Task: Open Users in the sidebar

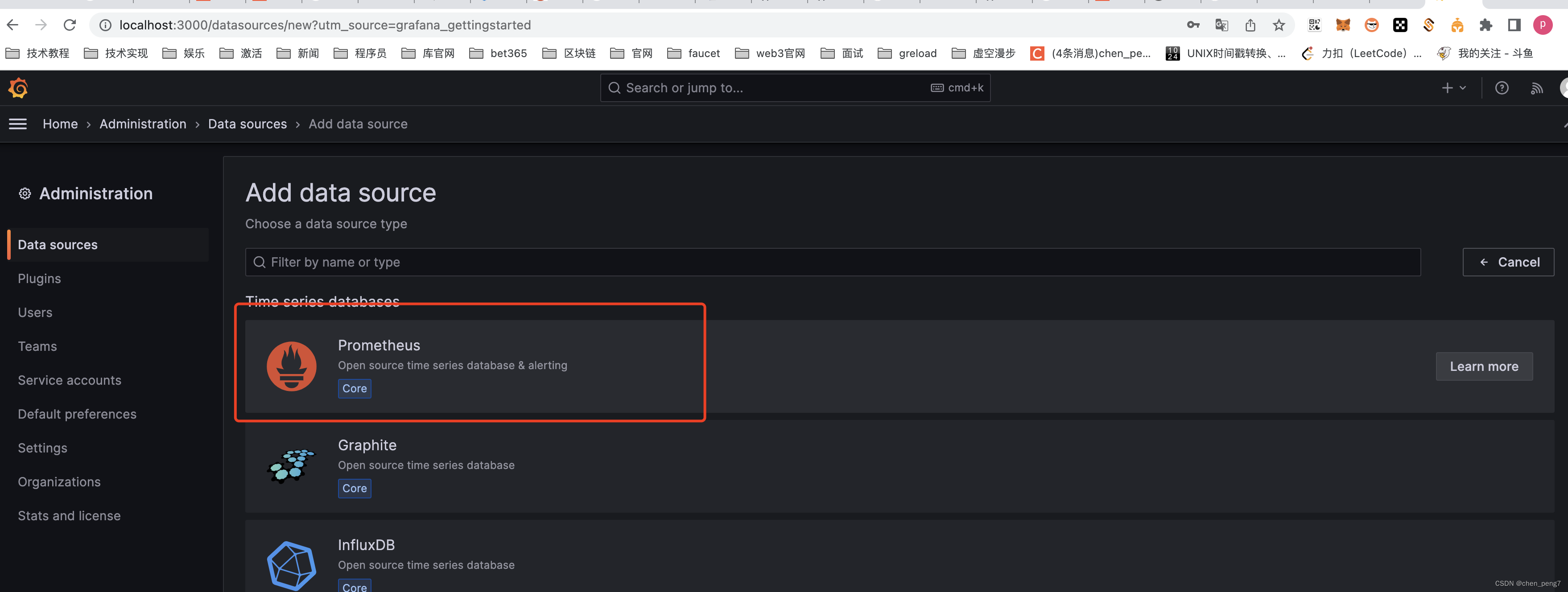Action: click(35, 313)
